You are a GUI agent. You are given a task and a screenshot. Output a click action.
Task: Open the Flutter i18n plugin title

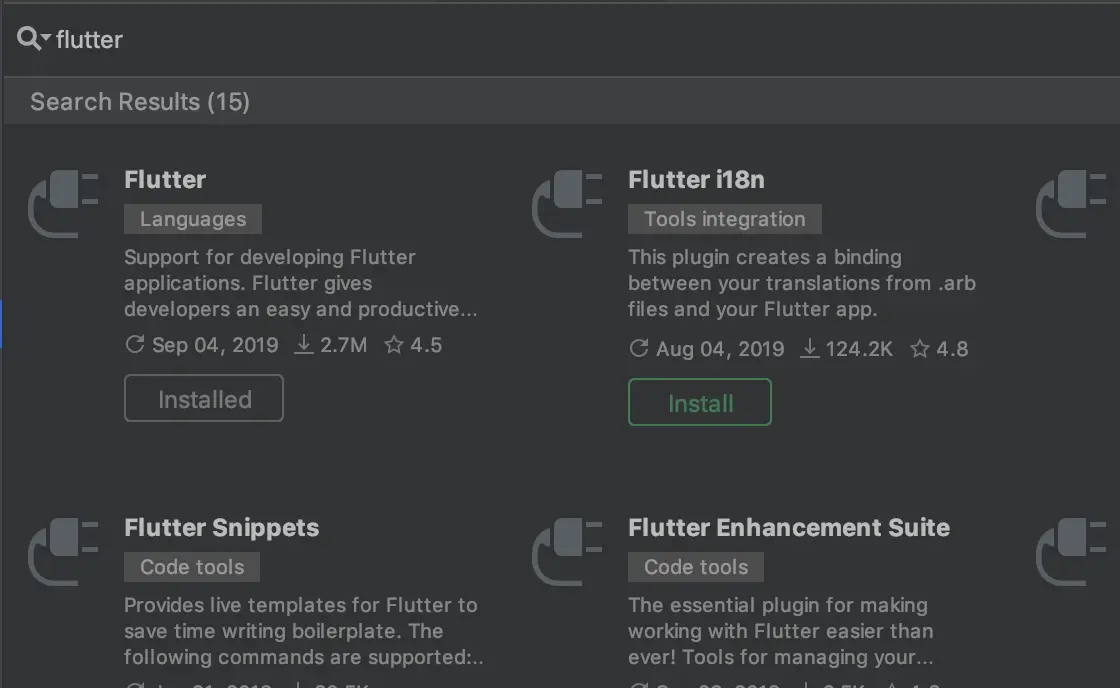tap(696, 180)
